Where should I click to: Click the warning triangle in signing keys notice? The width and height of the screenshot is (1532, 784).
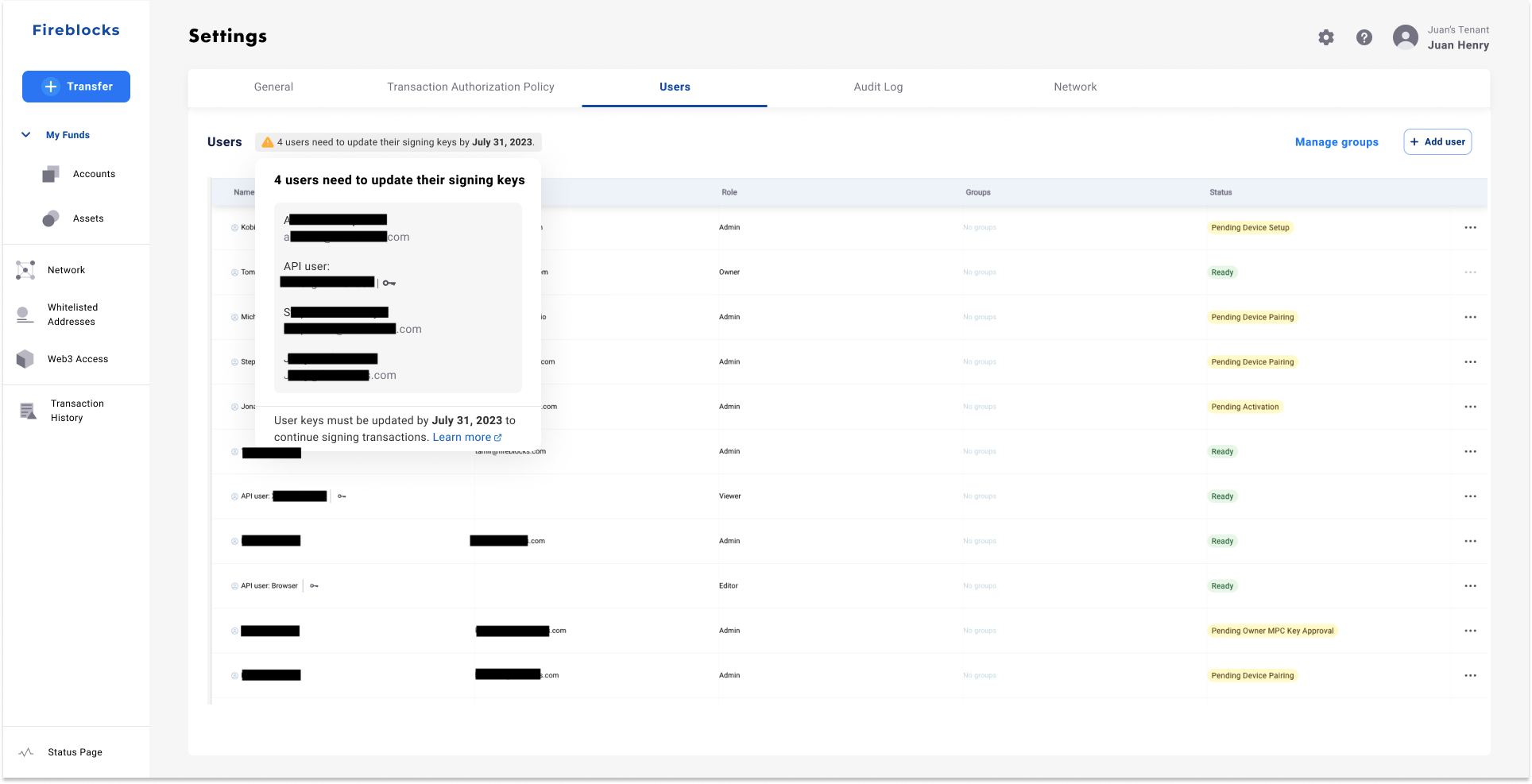(268, 142)
